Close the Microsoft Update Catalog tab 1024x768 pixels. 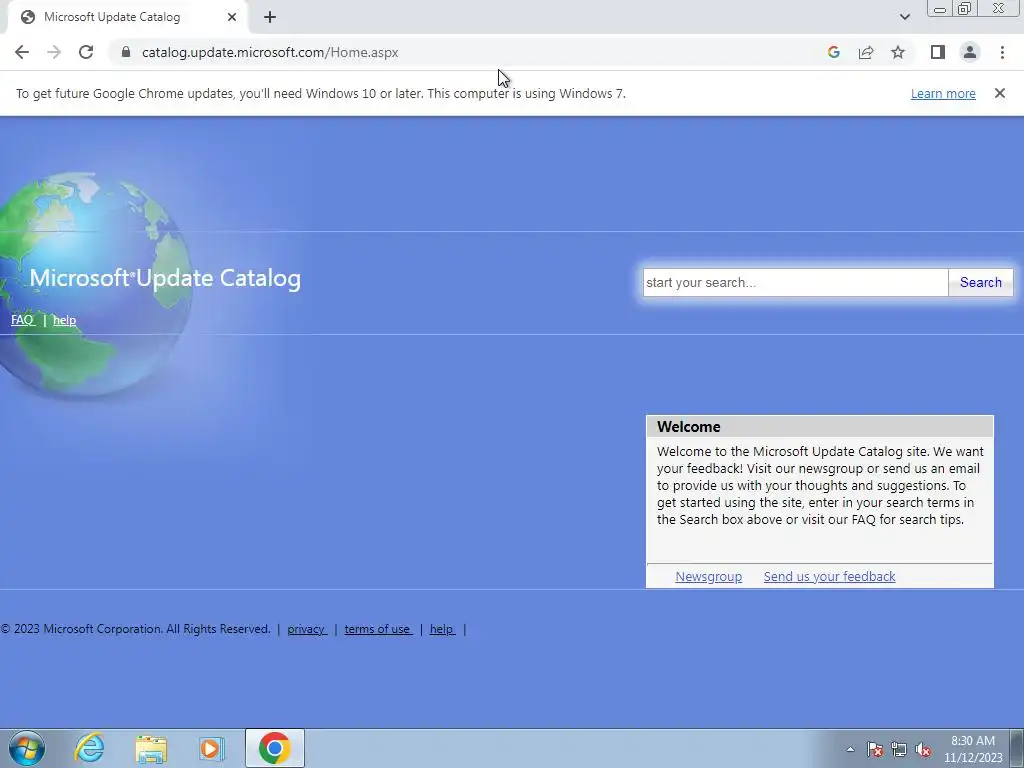[x=232, y=17]
